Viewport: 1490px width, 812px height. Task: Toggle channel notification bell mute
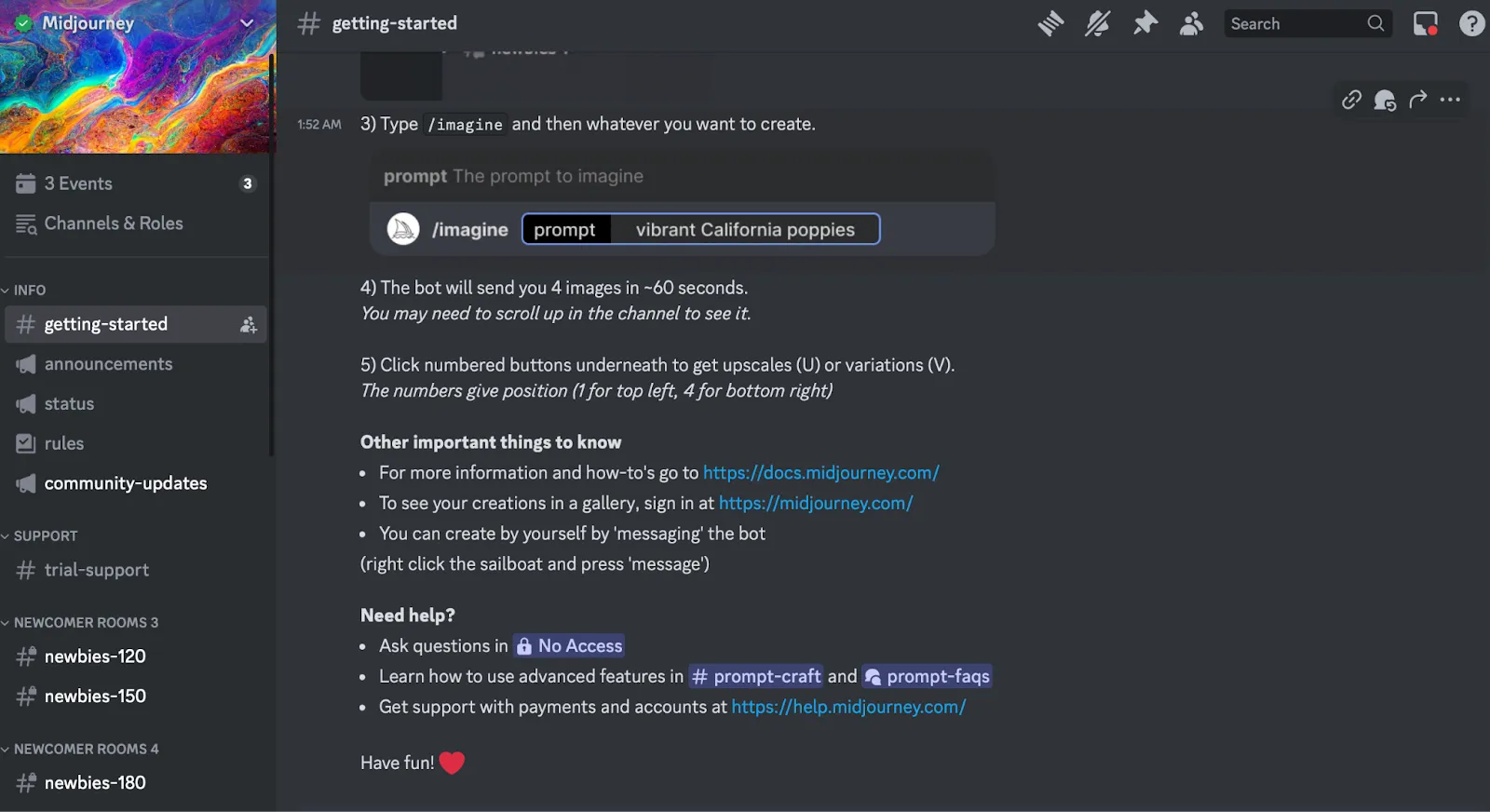click(1097, 23)
